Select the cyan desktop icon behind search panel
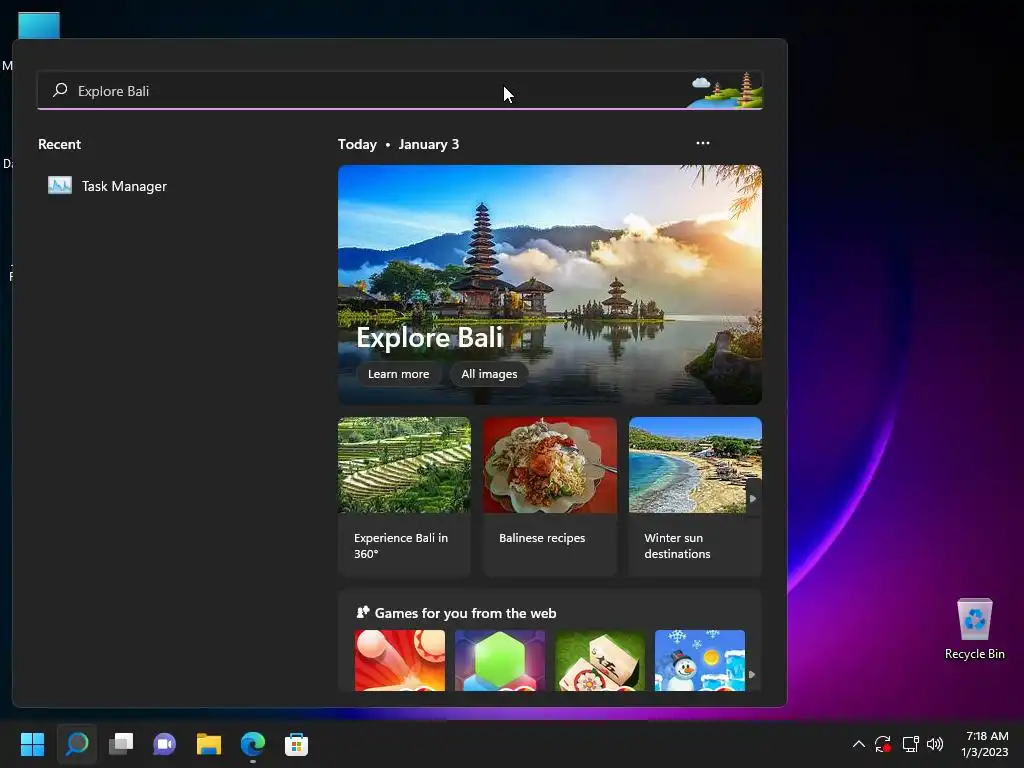This screenshot has width=1024, height=768. (39, 25)
